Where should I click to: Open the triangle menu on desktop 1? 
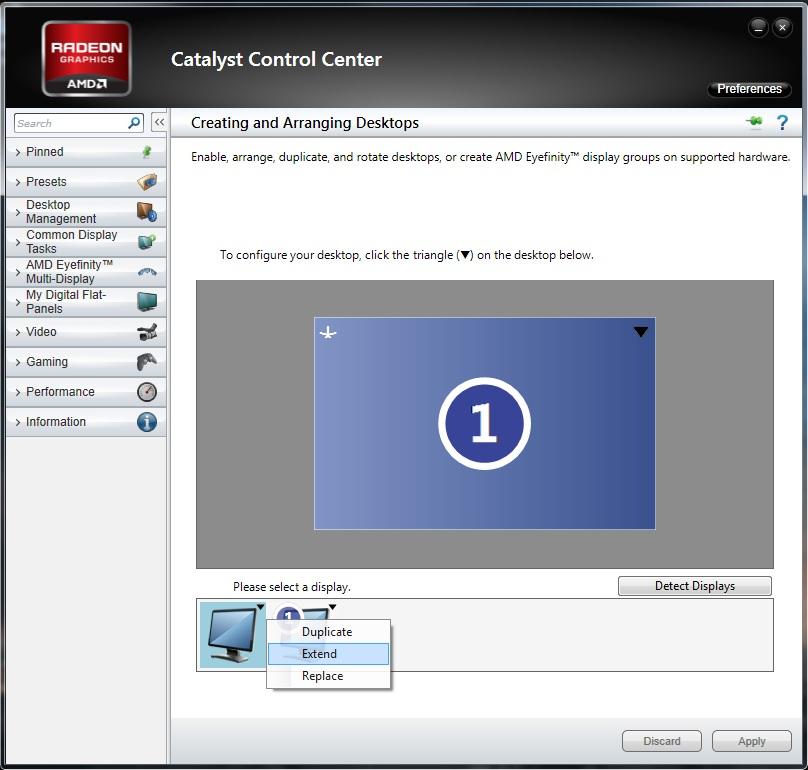pyautogui.click(x=641, y=332)
